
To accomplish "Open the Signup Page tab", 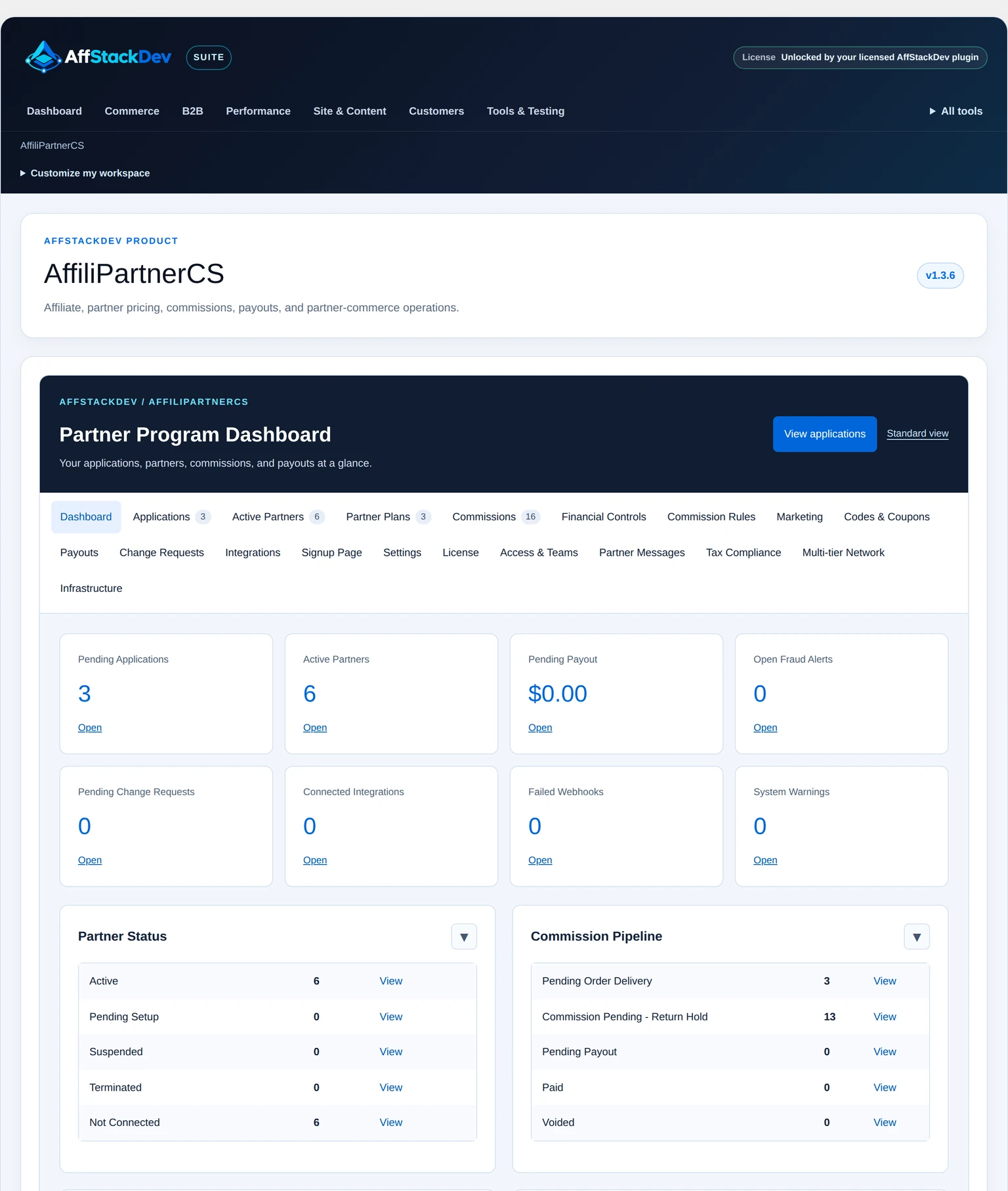I will click(x=331, y=553).
